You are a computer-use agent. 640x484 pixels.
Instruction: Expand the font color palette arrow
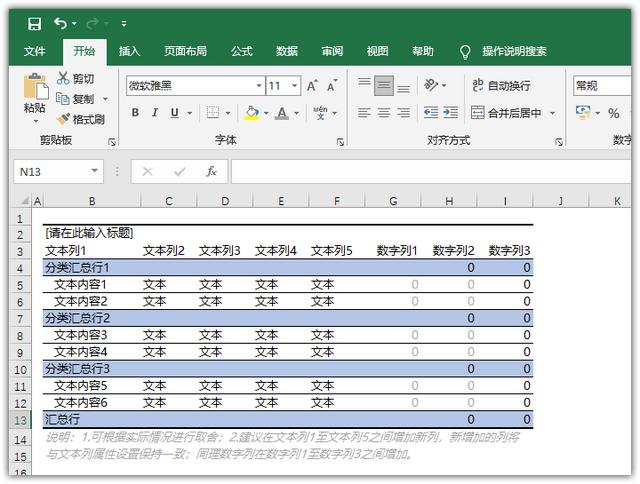pos(296,113)
